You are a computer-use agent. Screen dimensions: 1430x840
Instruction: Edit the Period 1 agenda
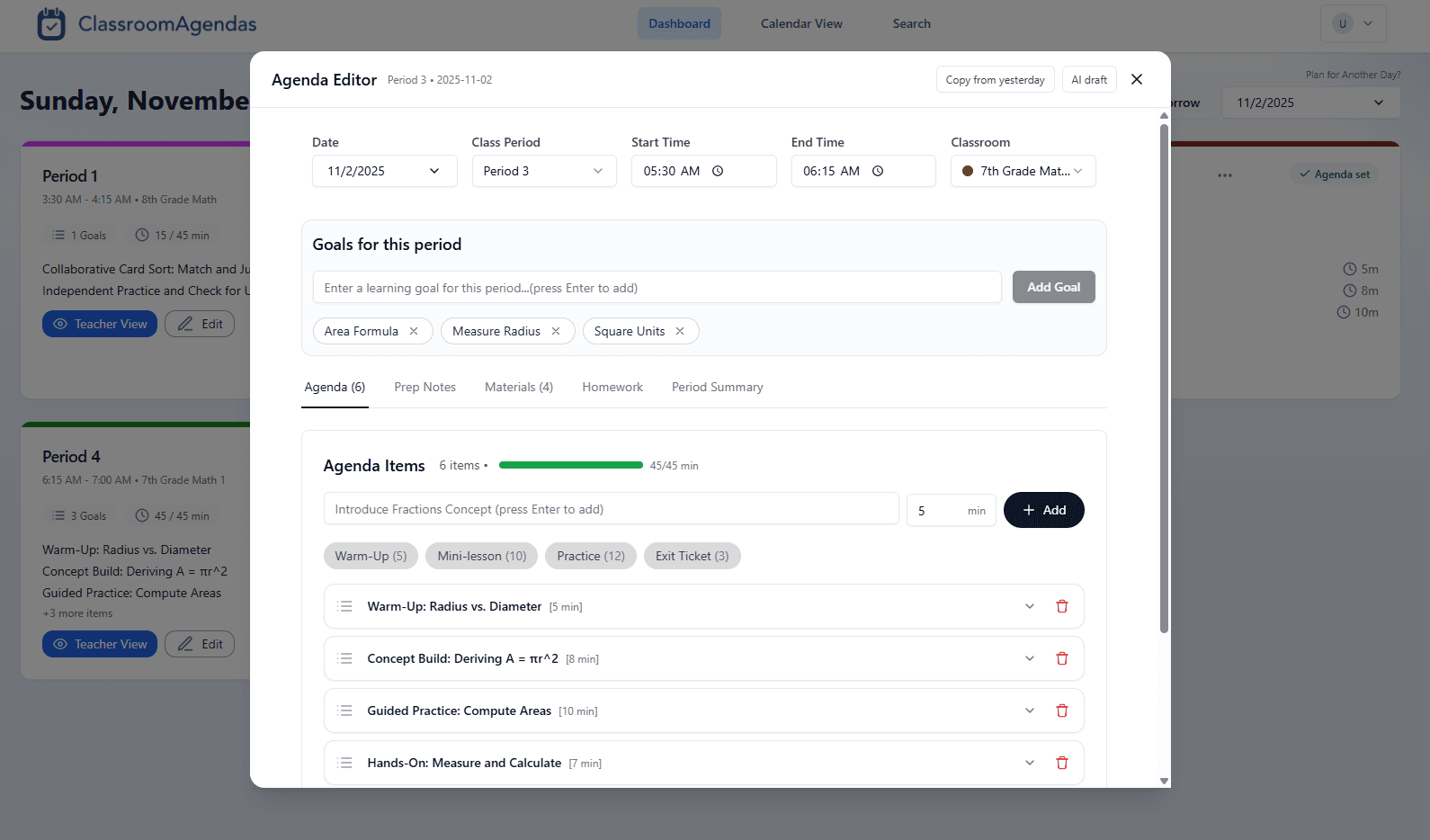point(200,324)
